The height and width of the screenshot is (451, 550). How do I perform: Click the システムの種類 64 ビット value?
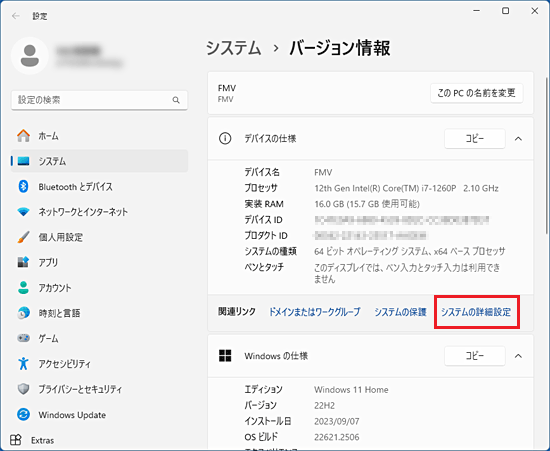tap(410, 251)
